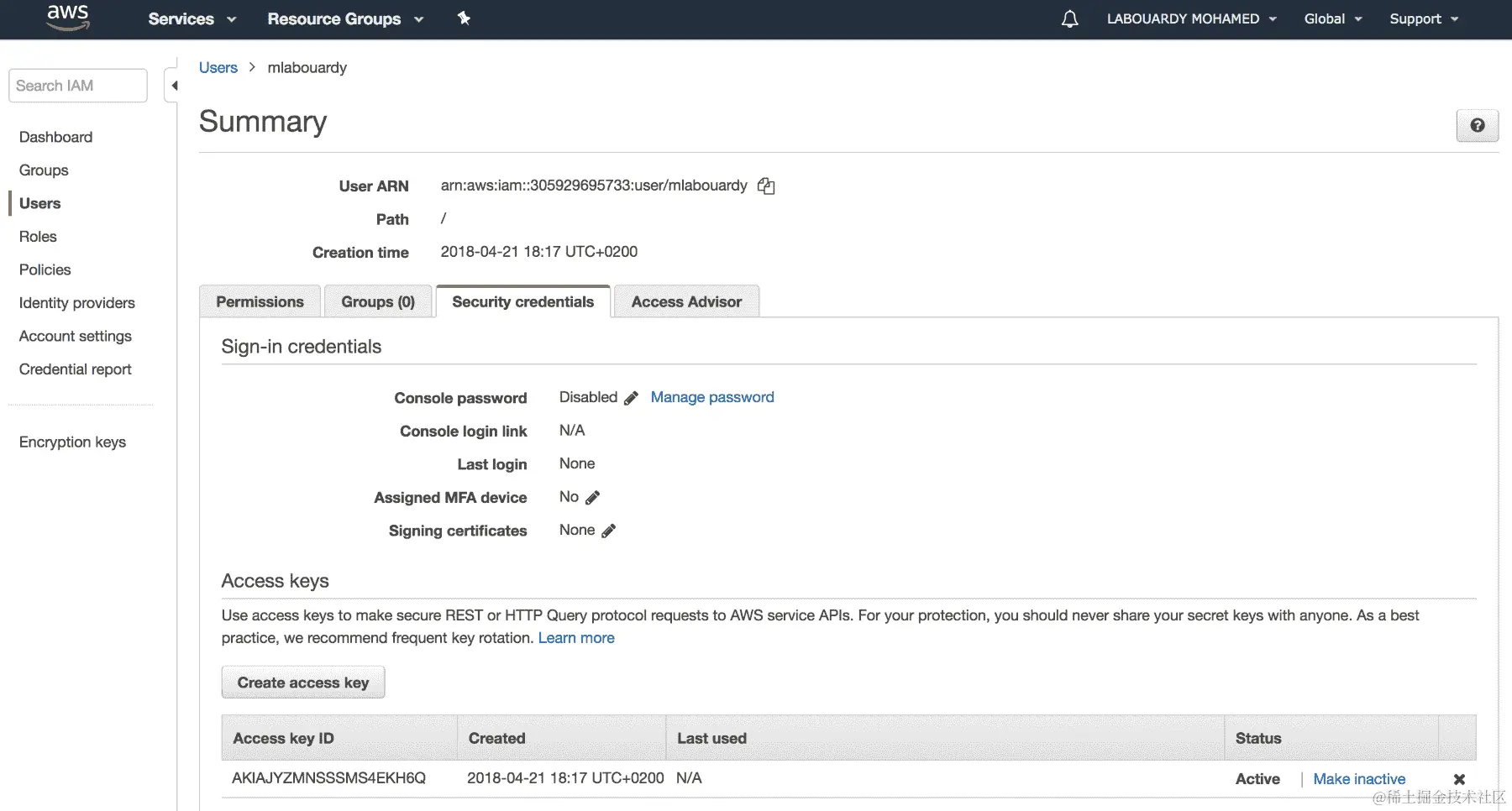The width and height of the screenshot is (1512, 811).
Task: Expand the Services dropdown menu
Action: point(192,19)
